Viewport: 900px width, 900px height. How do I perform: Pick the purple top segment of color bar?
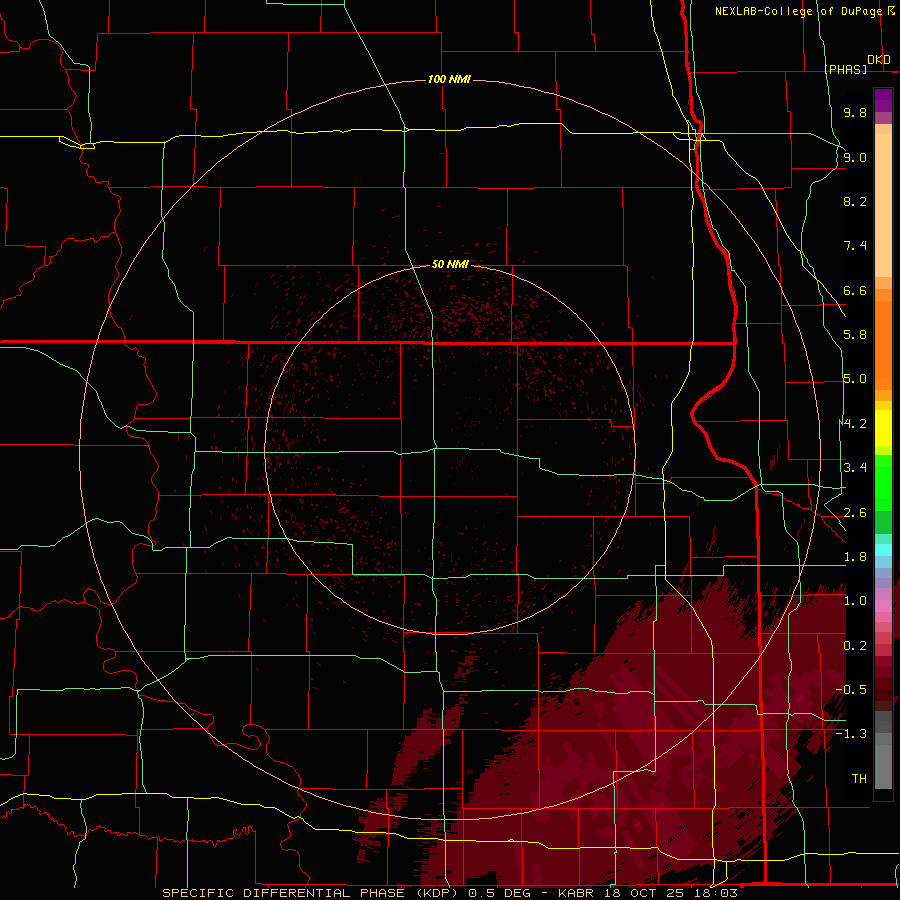[x=883, y=100]
